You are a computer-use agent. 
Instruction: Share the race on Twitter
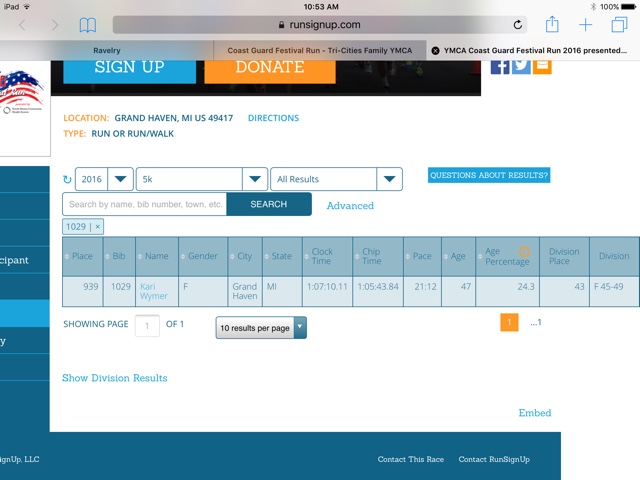[x=521, y=67]
